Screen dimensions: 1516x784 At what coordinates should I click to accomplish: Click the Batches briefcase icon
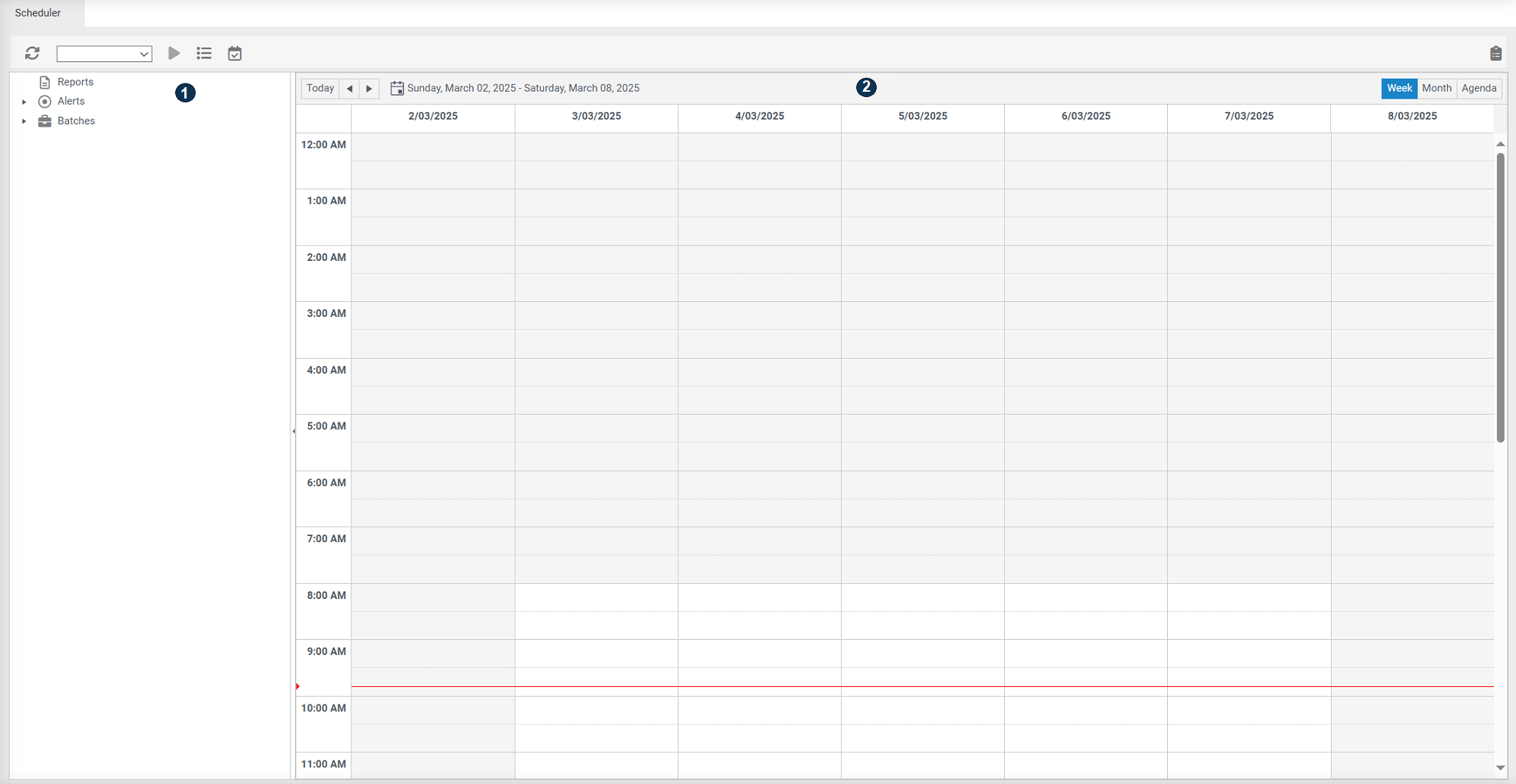click(46, 121)
